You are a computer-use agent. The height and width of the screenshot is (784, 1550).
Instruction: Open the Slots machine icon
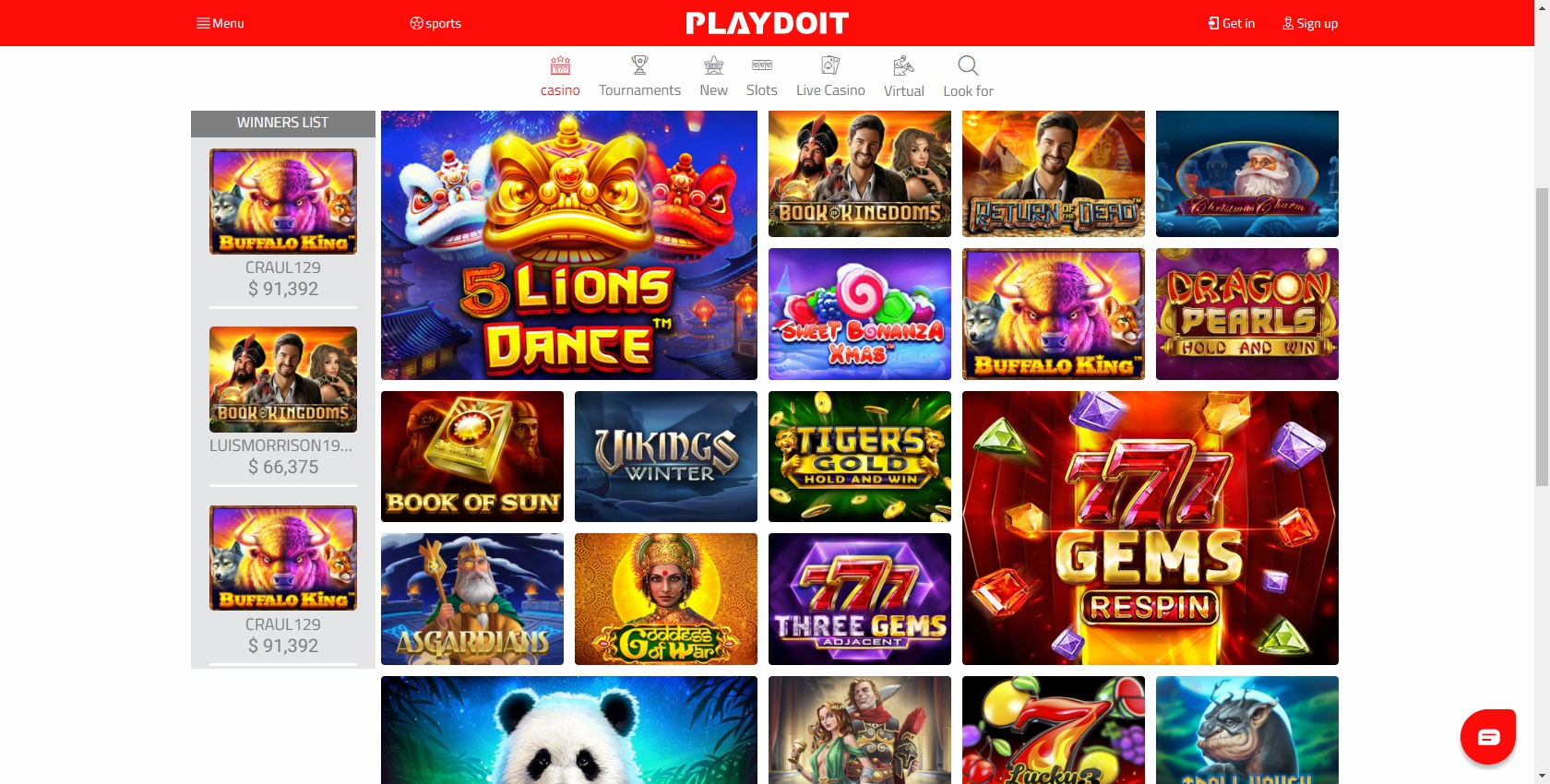[x=762, y=65]
